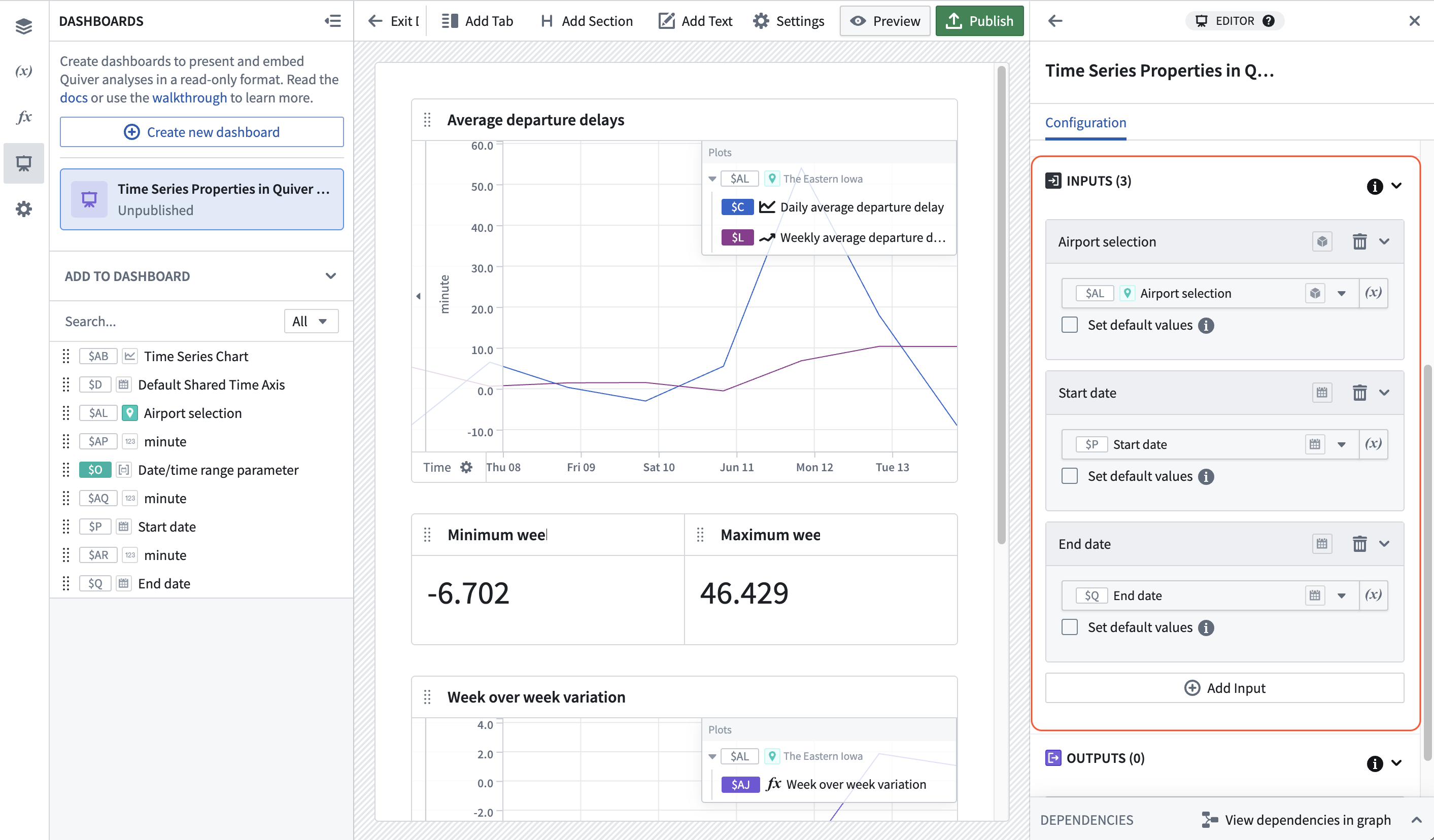Enable Set default values for Start date
The height and width of the screenshot is (840, 1434).
(1069, 476)
